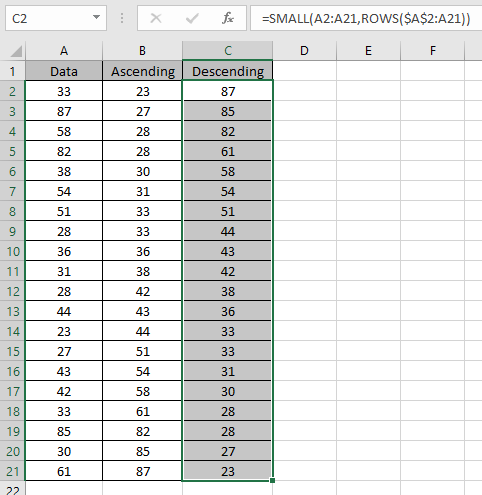Click the fill handle at cell C21

pyautogui.click(x=272, y=480)
